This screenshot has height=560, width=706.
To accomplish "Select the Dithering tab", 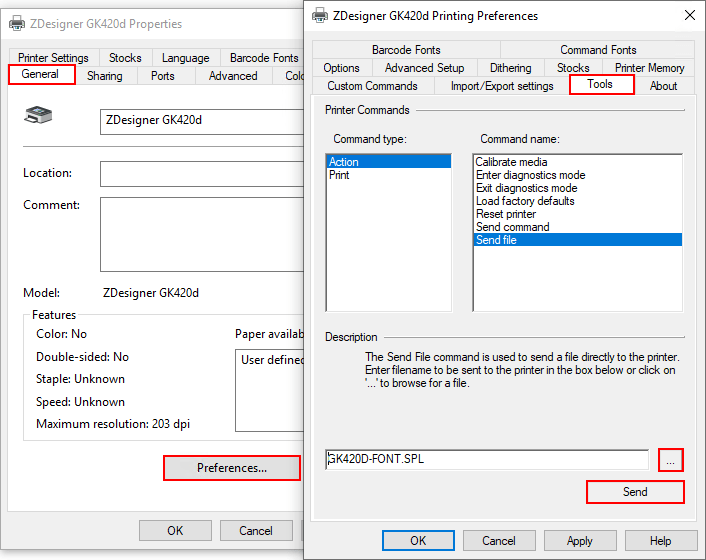I will (510, 68).
